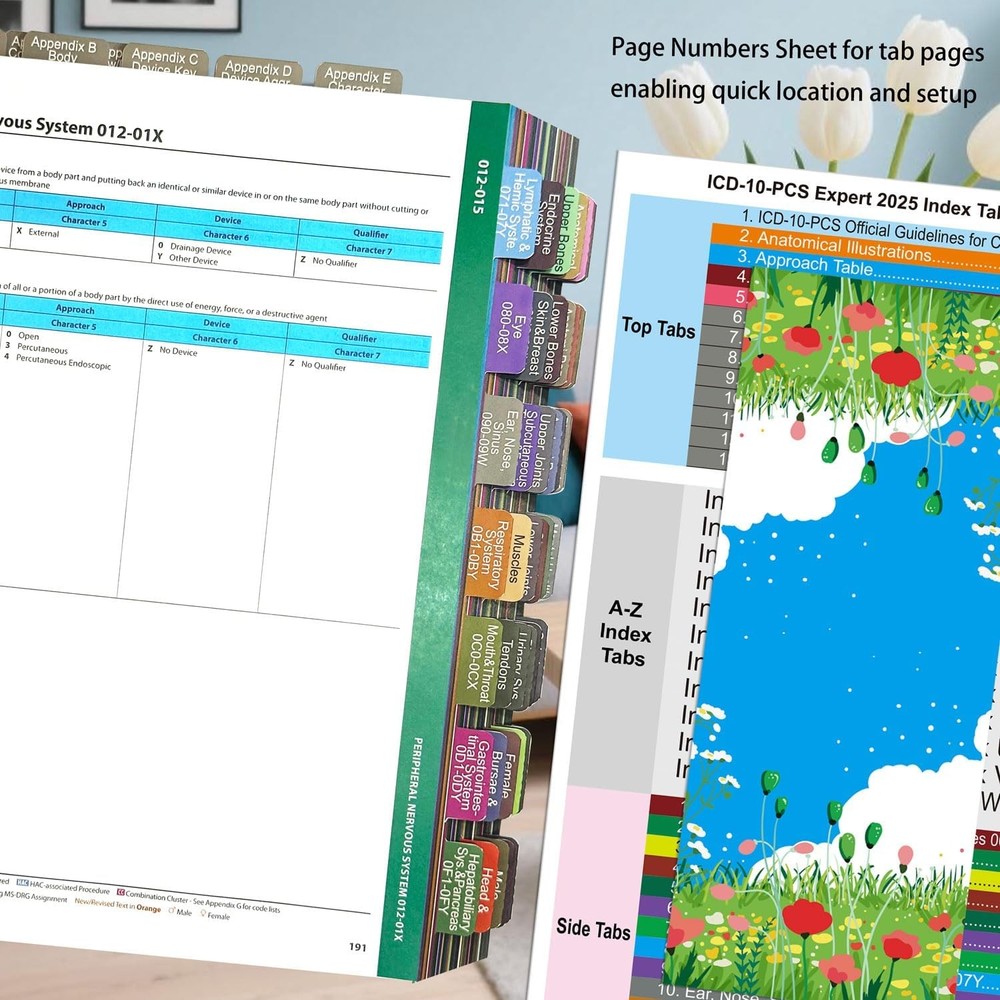The image size is (1000, 1000).
Task: Open the Ear, Nose, Sinus 090-09W tab
Action: tap(501, 443)
